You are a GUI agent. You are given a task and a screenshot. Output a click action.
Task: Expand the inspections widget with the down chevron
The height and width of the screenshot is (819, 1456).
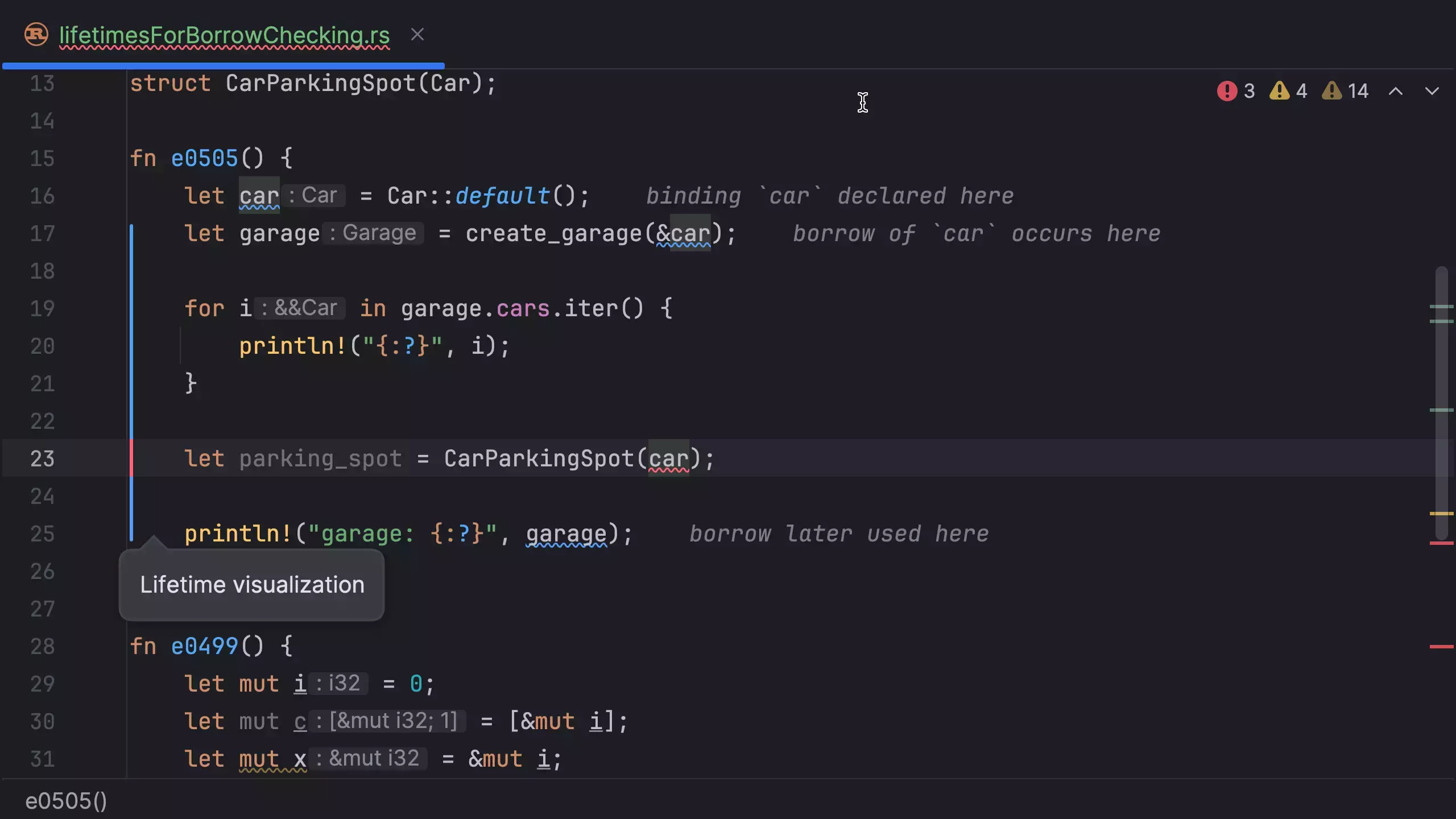pyautogui.click(x=1432, y=91)
